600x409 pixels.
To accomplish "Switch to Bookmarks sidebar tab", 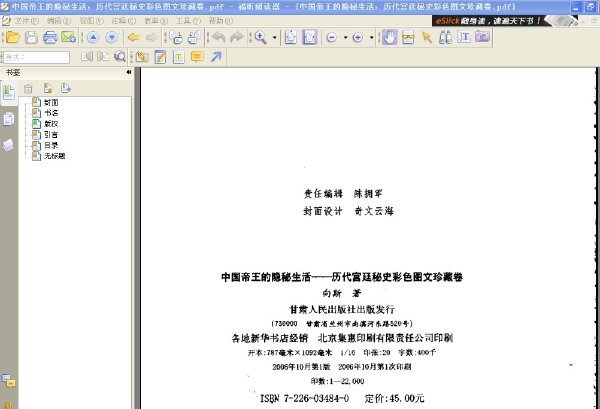I will [x=8, y=93].
